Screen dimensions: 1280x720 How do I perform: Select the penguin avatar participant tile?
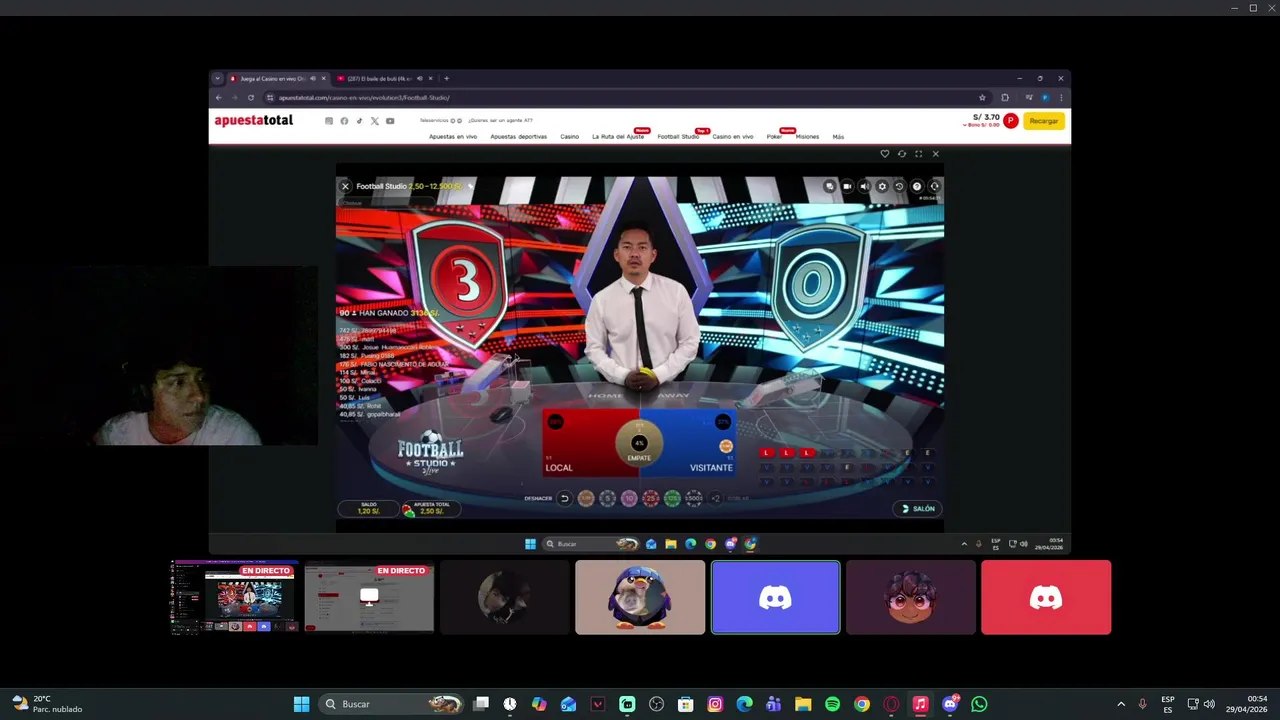(640, 597)
